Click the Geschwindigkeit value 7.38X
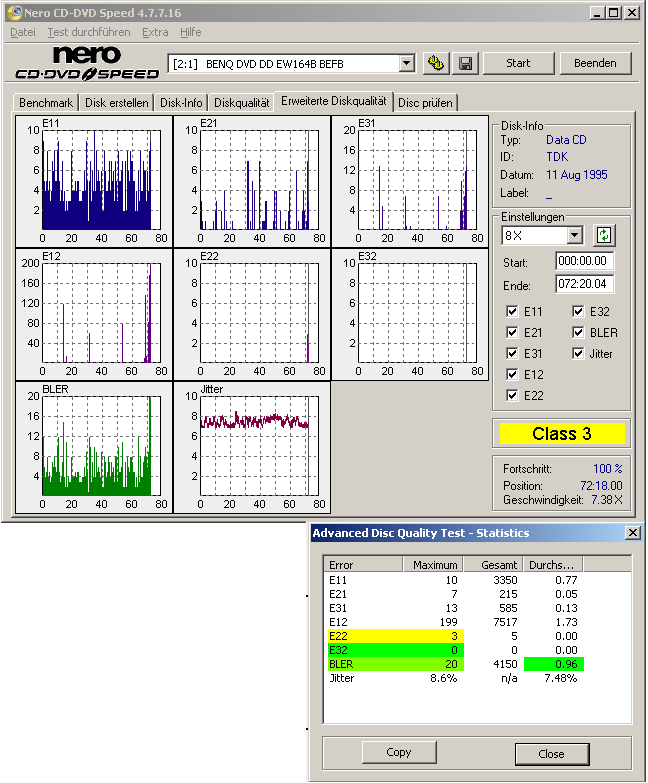The width and height of the screenshot is (648, 783). coord(607,499)
